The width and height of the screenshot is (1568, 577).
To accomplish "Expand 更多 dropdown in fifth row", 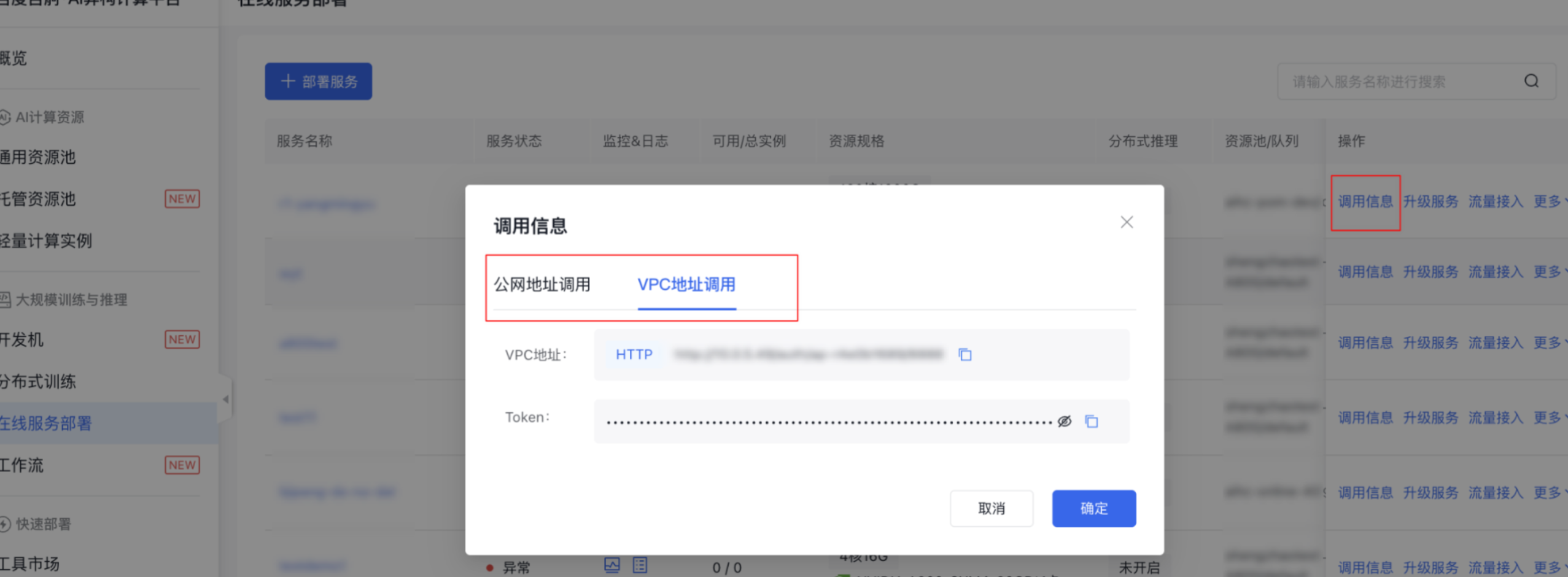I will pos(1550,492).
